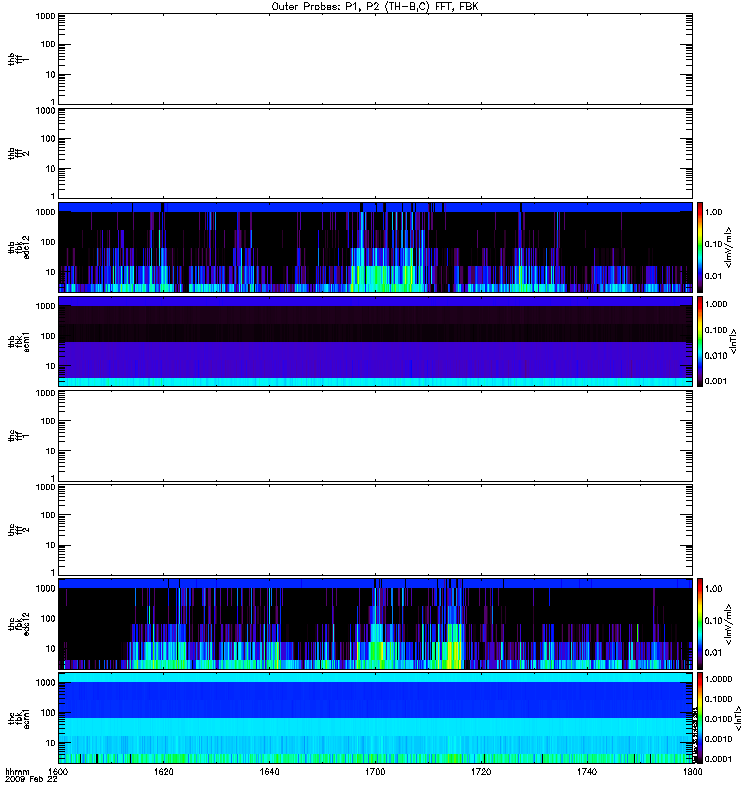Click the 0.0001 value on thc scm1 color bar
The image size is (750, 800).
coord(718,759)
